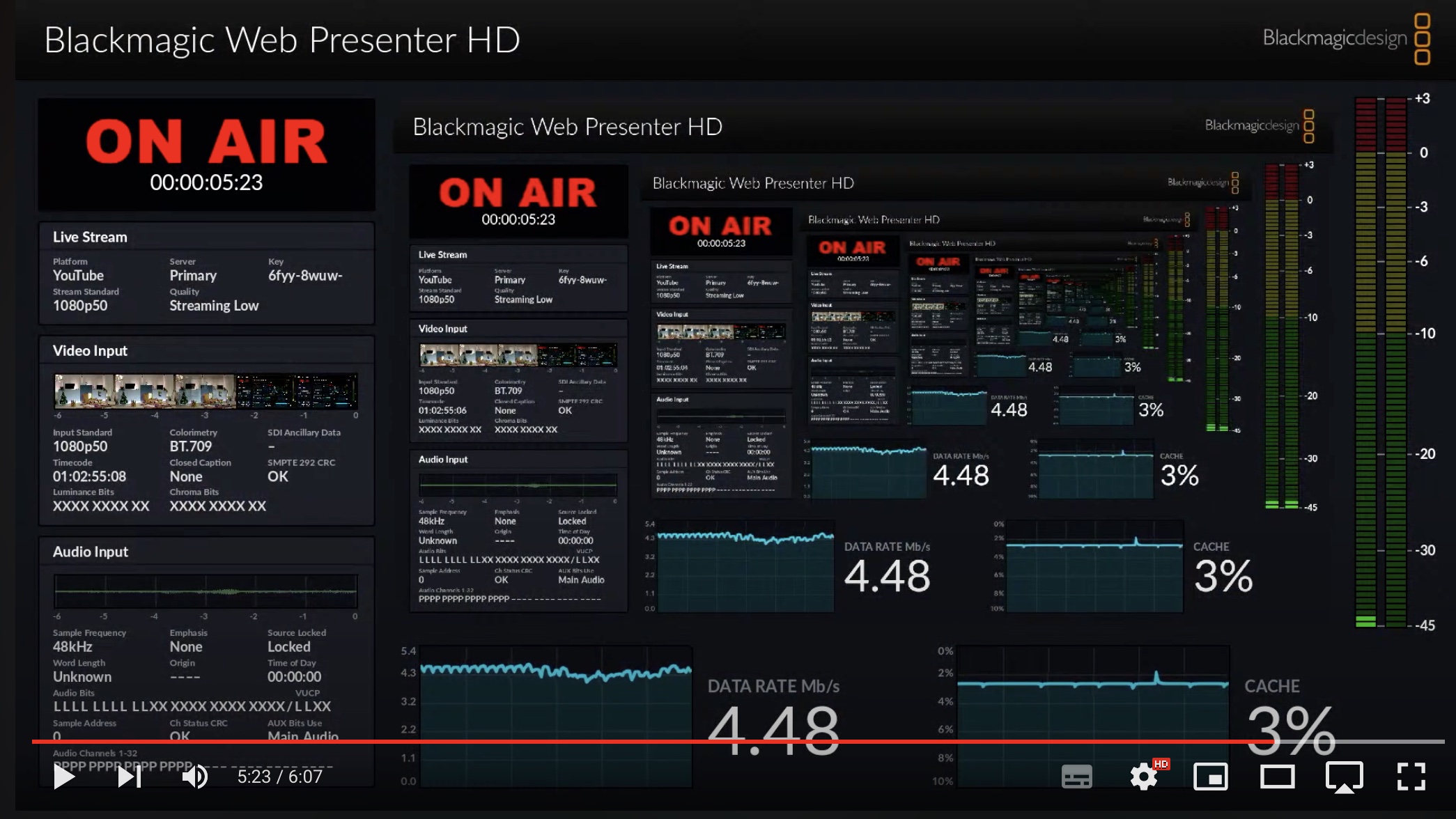Click the outermost stream key 6fyy-8wuw-
The image size is (1456, 819).
305,275
